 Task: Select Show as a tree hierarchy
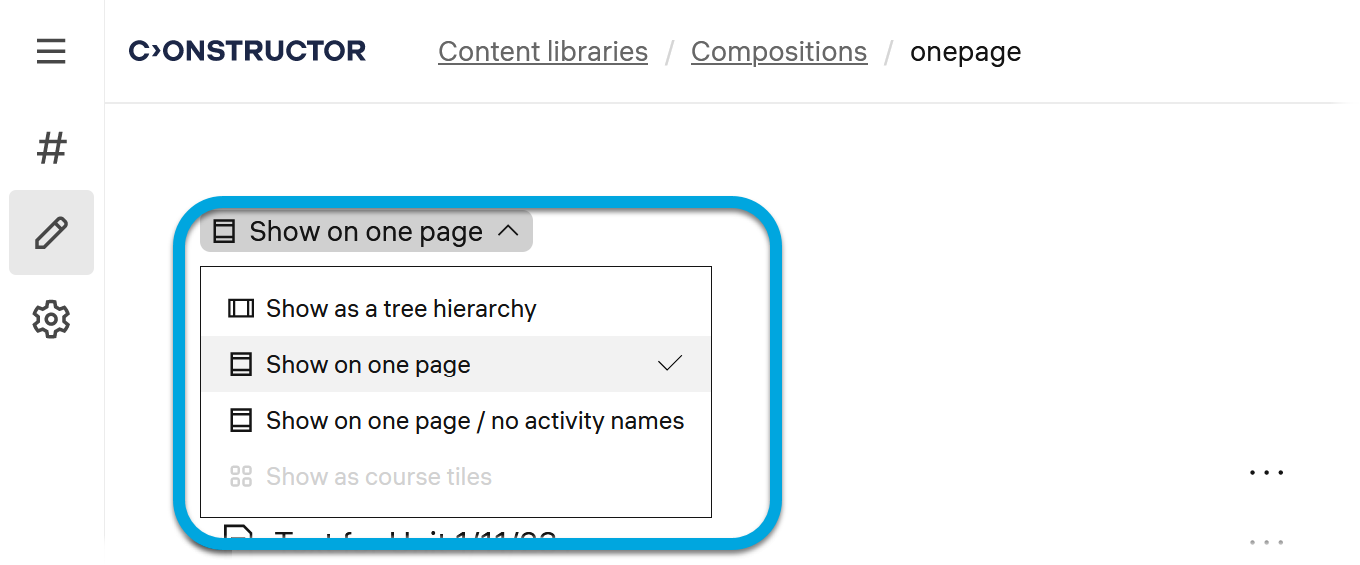point(401,309)
